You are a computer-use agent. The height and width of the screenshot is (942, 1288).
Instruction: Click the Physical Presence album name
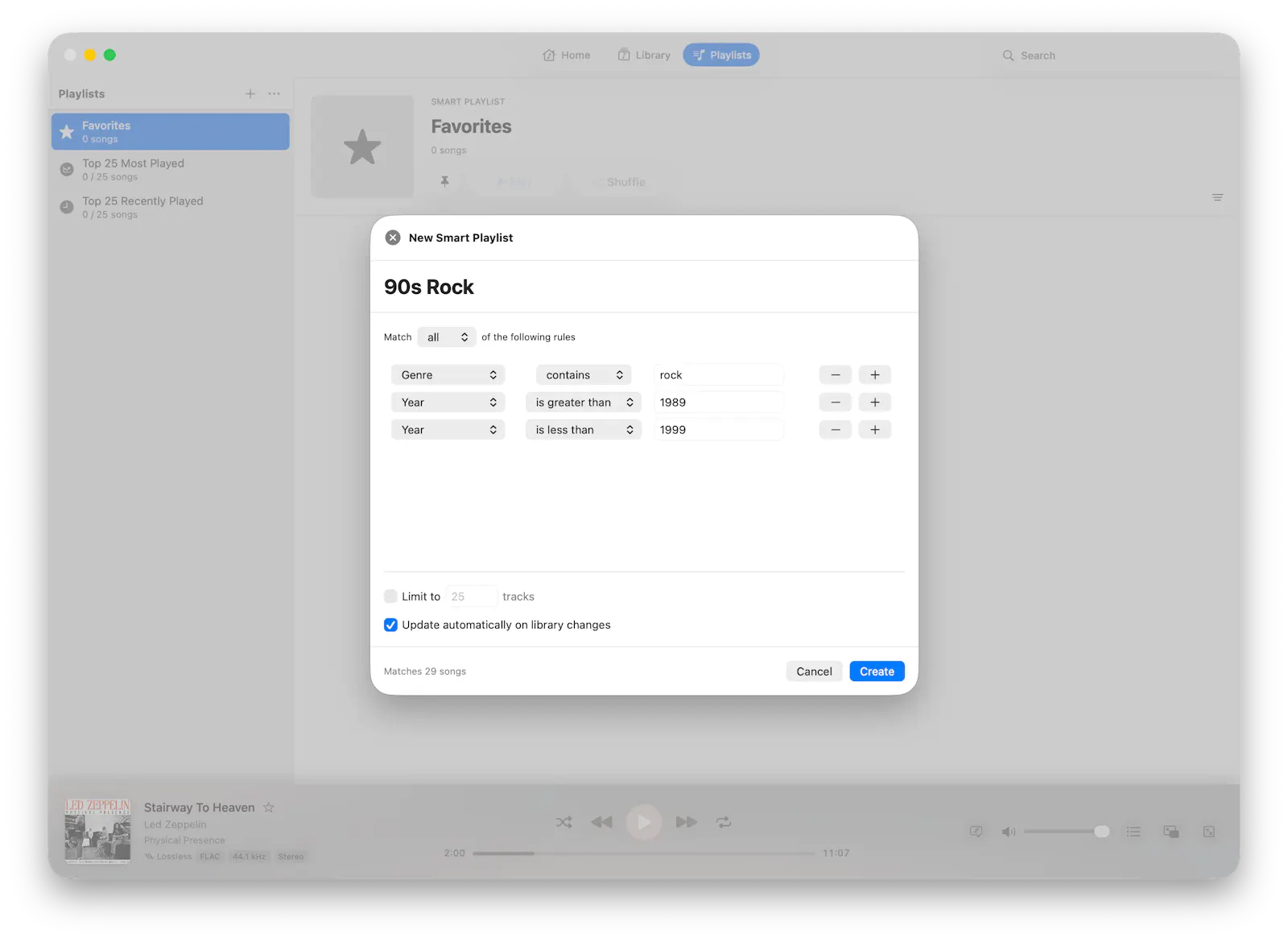(184, 840)
